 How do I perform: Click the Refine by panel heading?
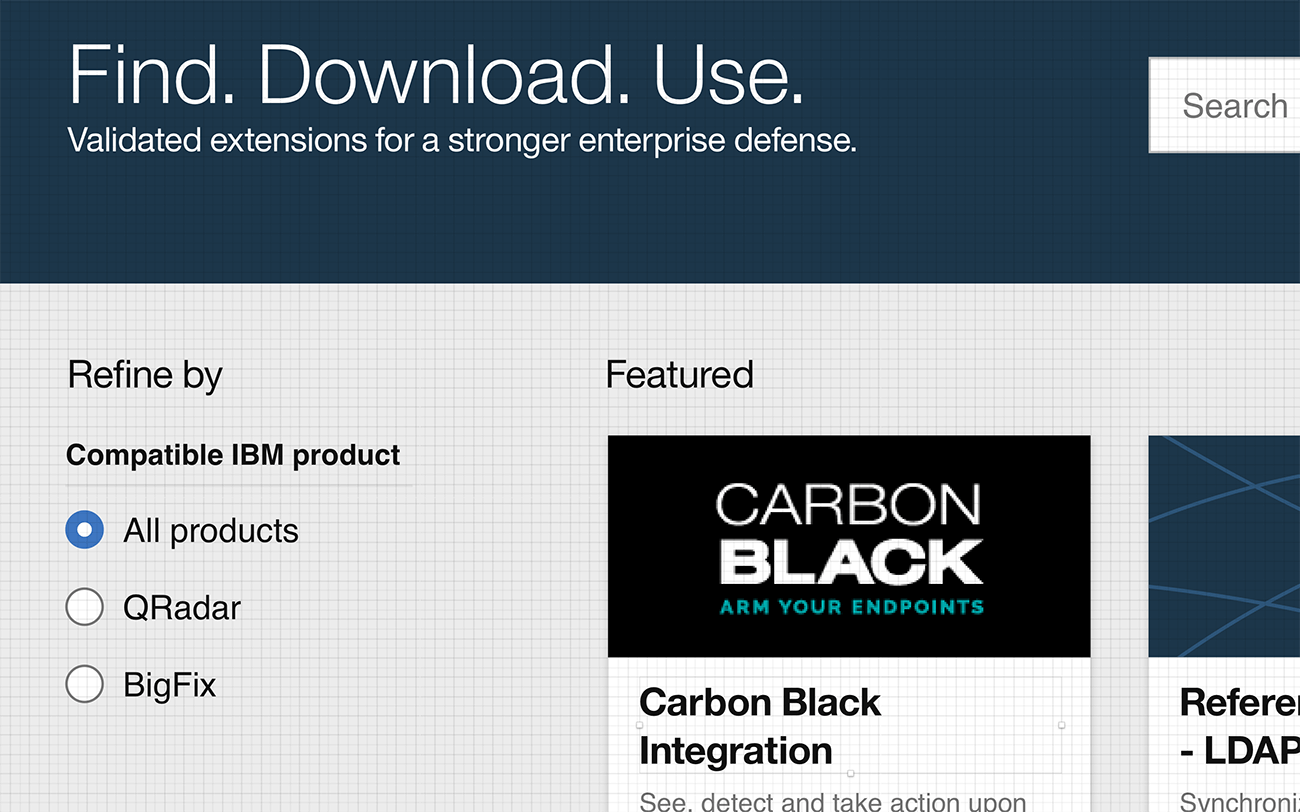pos(144,374)
